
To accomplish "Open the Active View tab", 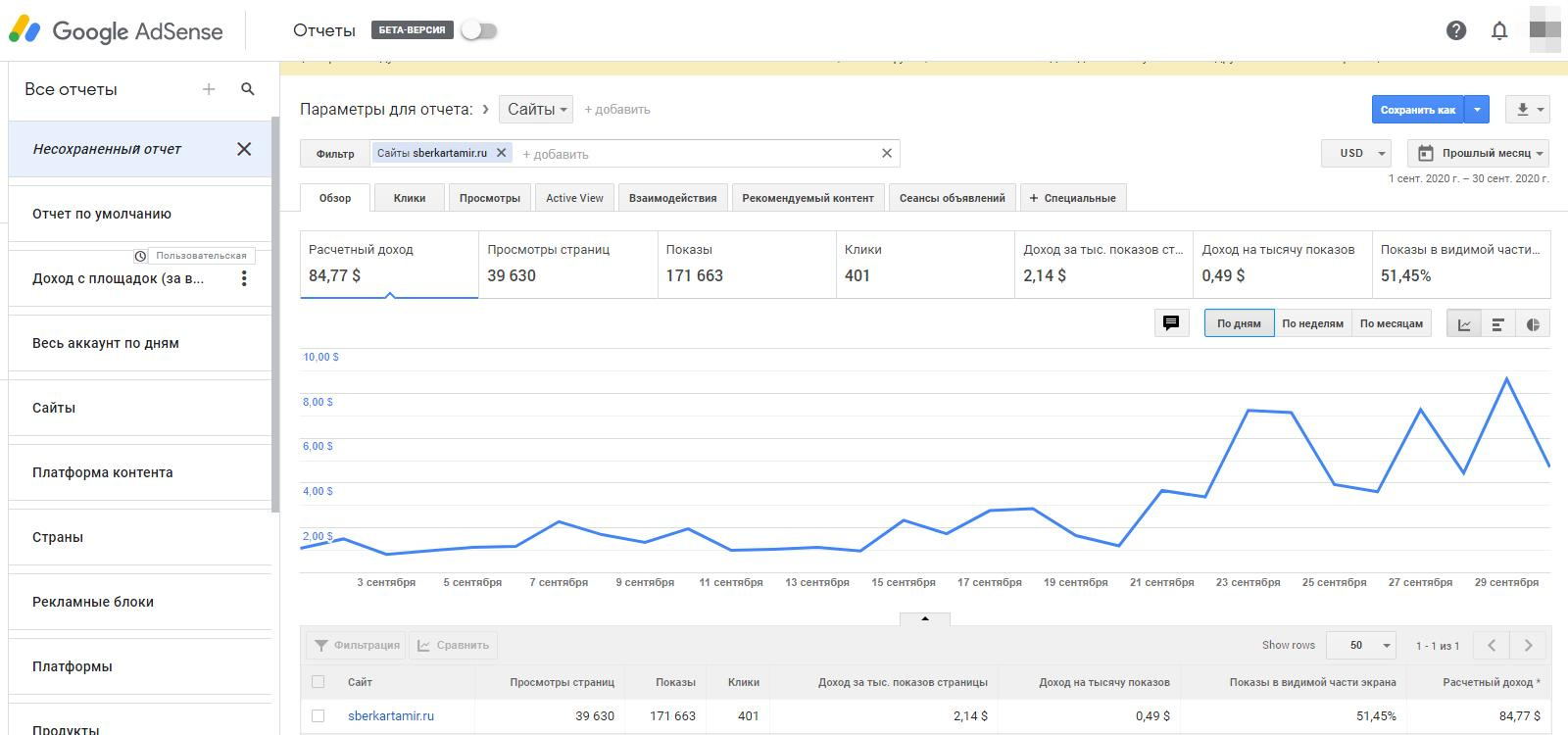I will pos(574,198).
